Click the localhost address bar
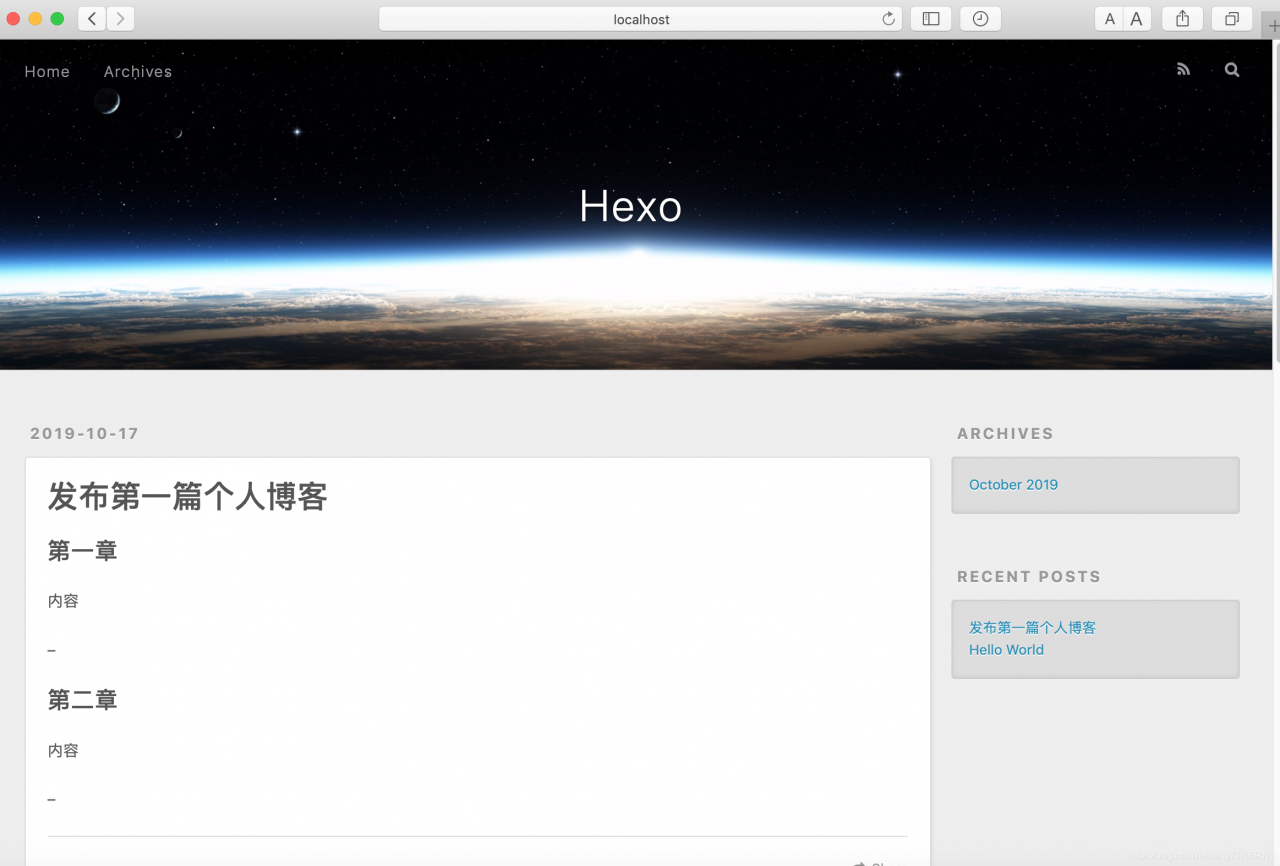 click(x=640, y=18)
